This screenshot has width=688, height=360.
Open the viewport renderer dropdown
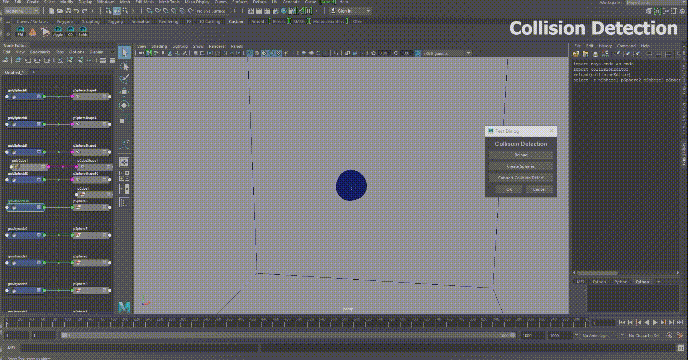(447, 54)
